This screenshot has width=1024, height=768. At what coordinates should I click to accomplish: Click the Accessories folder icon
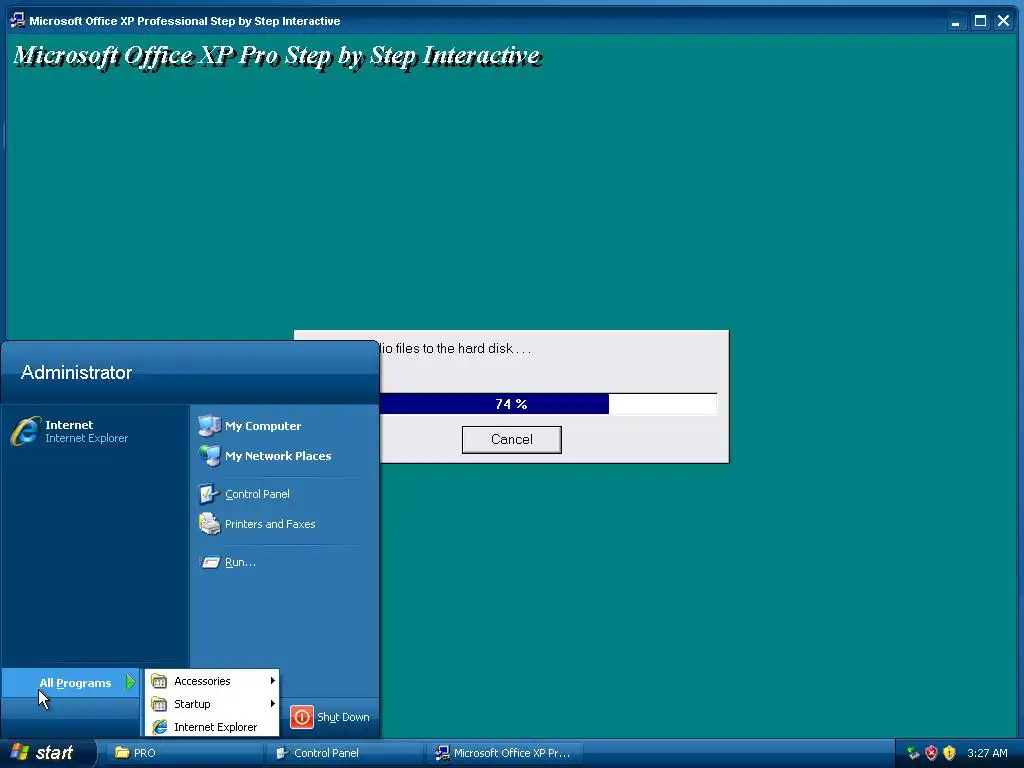[x=159, y=681]
